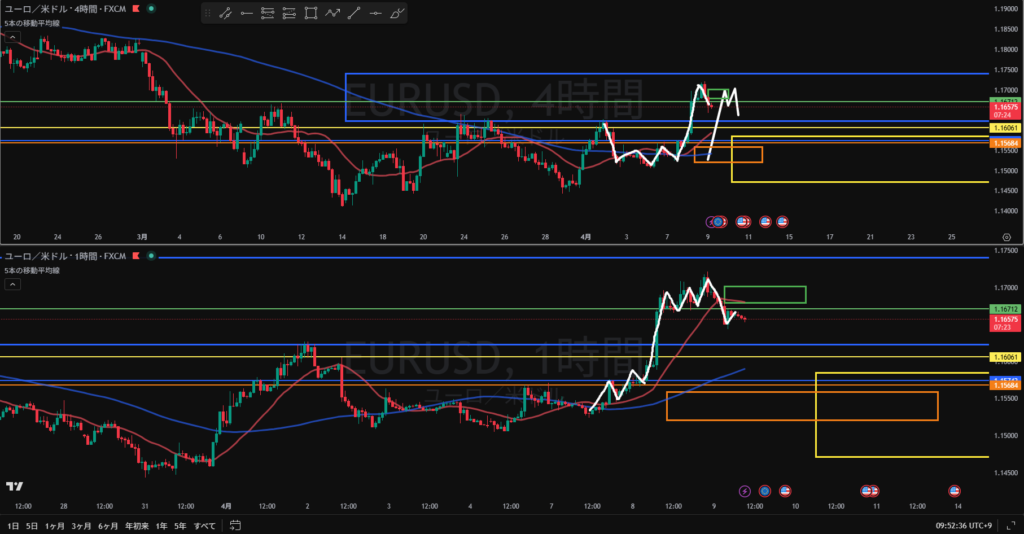Click the red flag beside 4-hour symbol title
1024x534 pixels.
tap(136, 8)
